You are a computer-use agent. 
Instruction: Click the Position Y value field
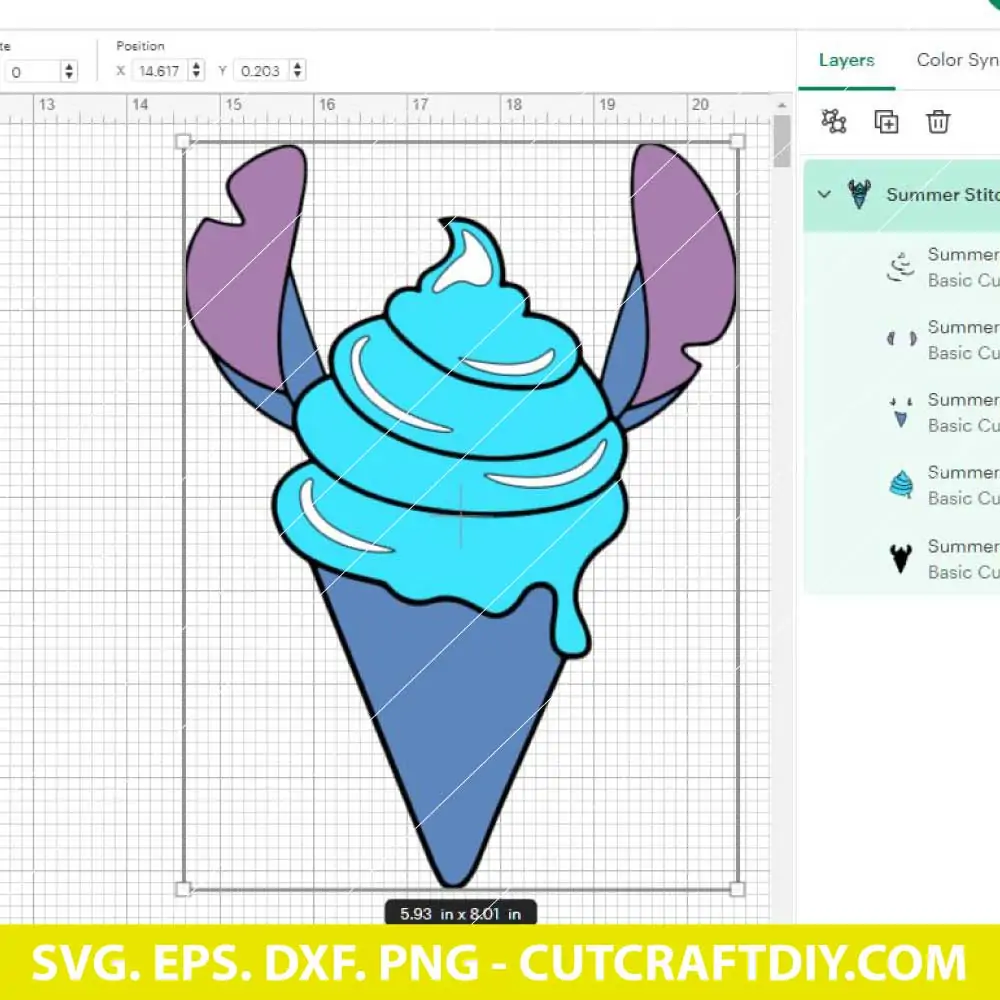coord(261,71)
